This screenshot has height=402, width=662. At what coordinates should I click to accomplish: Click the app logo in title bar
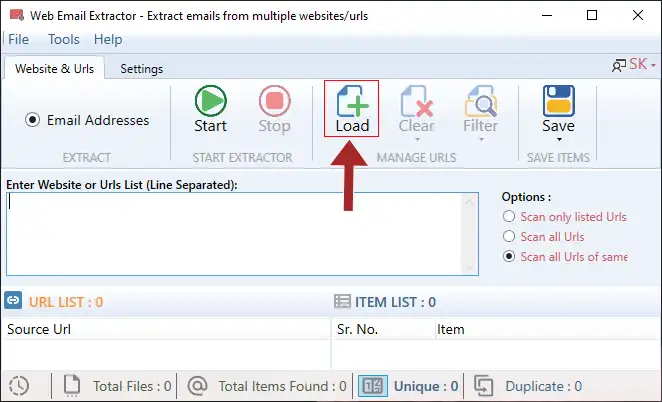[x=16, y=16]
